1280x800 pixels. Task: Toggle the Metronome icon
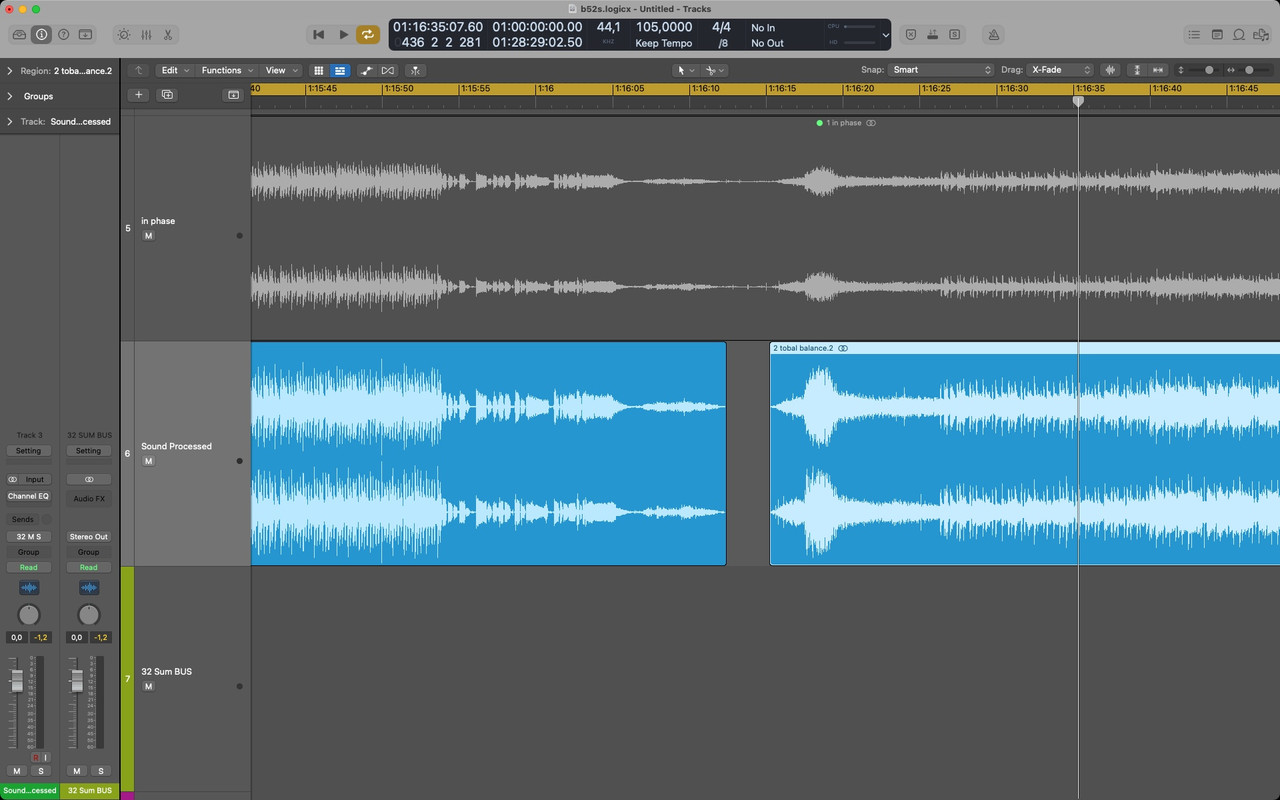tap(993, 34)
